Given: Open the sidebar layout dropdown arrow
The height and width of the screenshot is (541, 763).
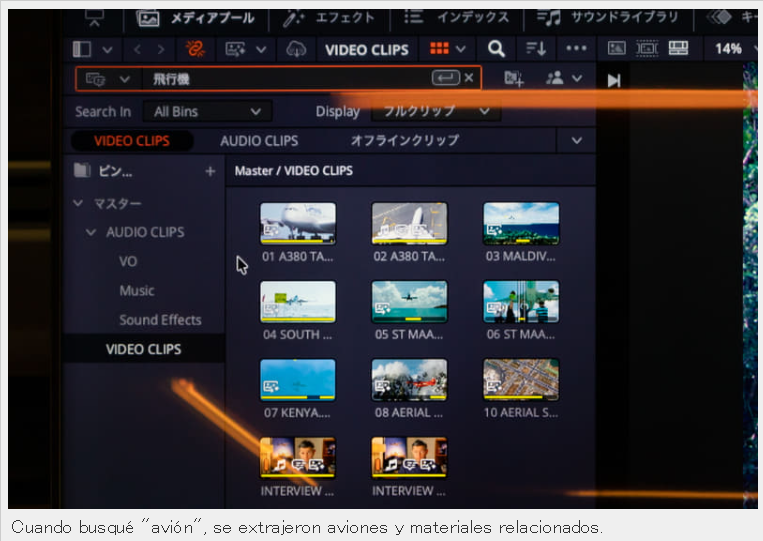Looking at the screenshot, I should [x=108, y=49].
